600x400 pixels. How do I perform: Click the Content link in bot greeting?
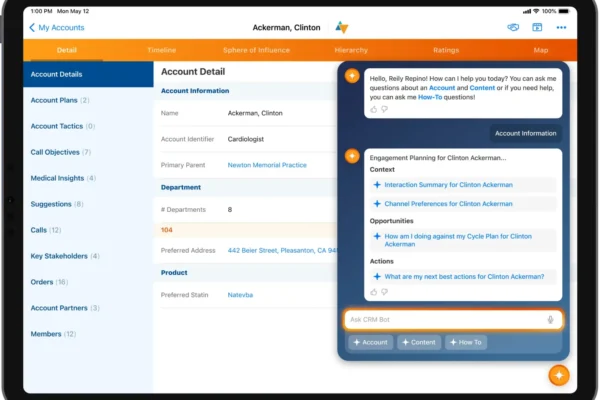(482, 88)
